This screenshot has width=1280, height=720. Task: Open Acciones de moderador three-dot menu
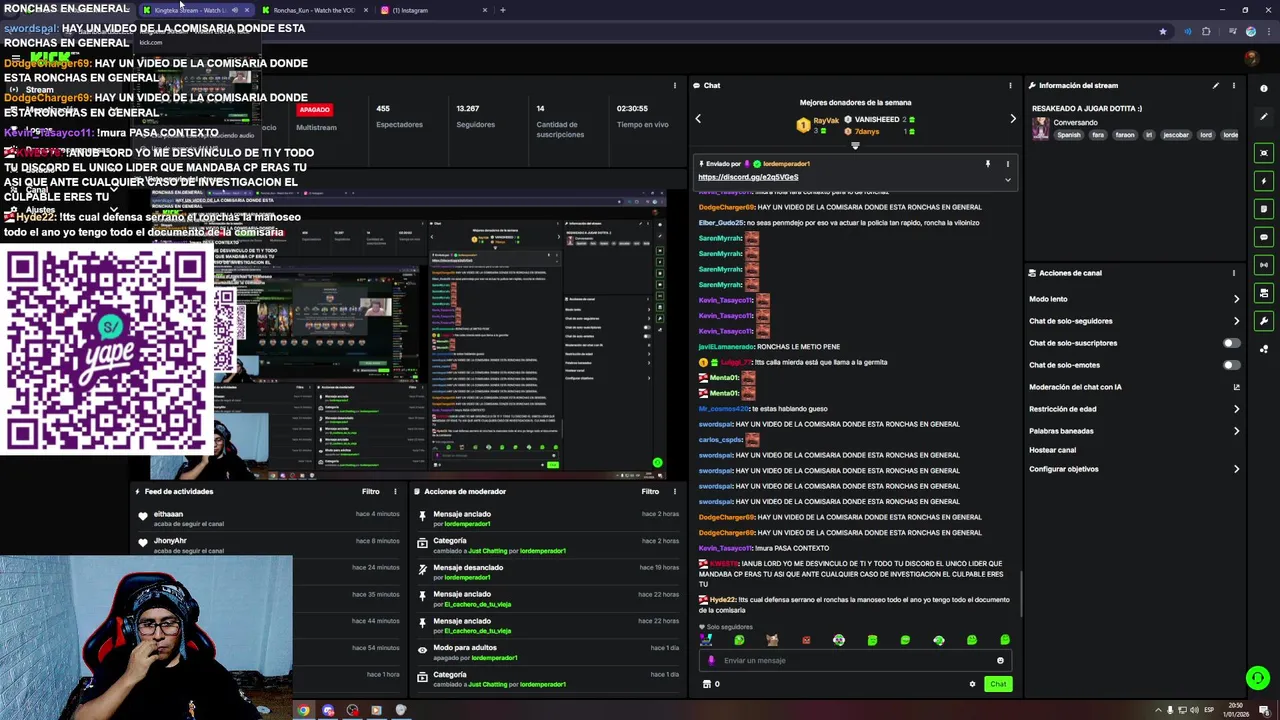point(675,491)
